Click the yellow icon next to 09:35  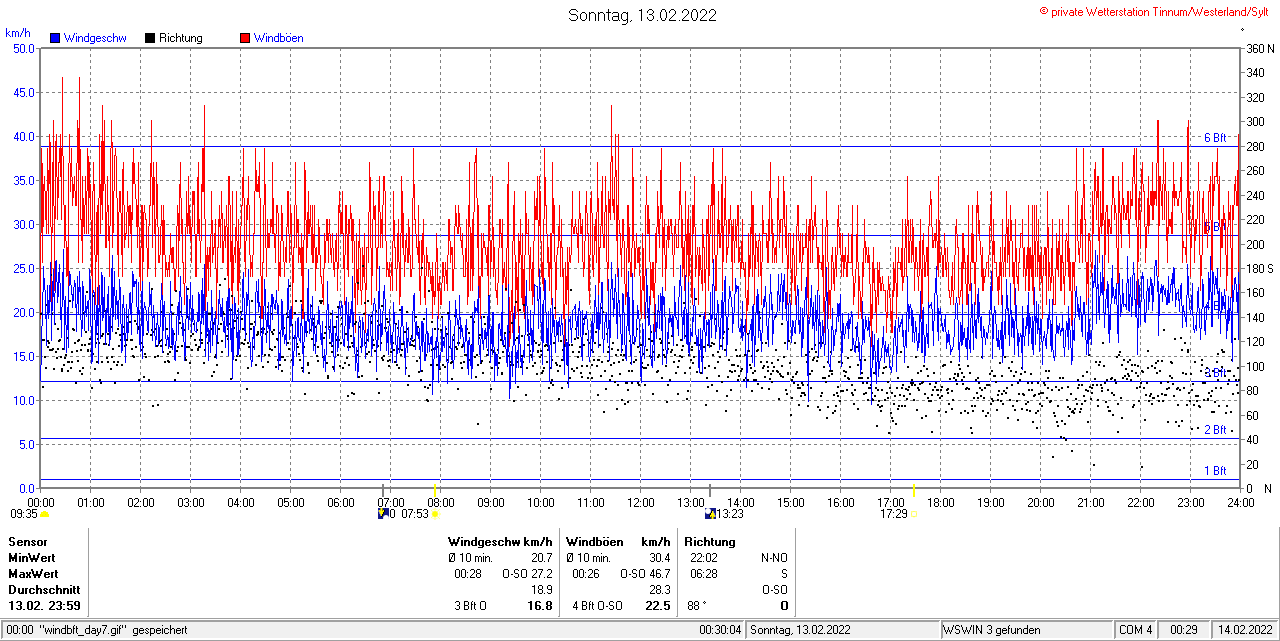tap(45, 514)
